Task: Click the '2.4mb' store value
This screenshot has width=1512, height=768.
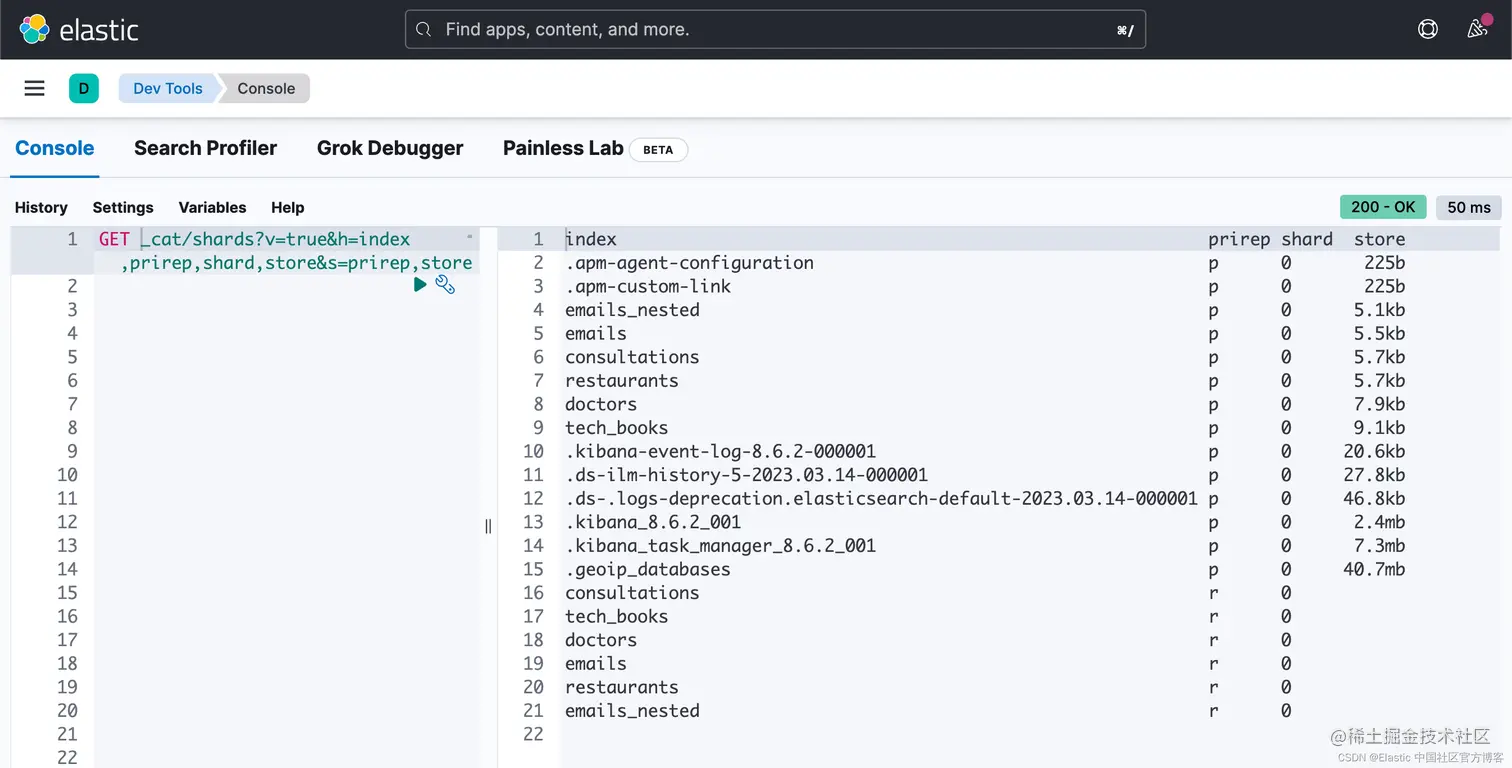Action: 1379,522
